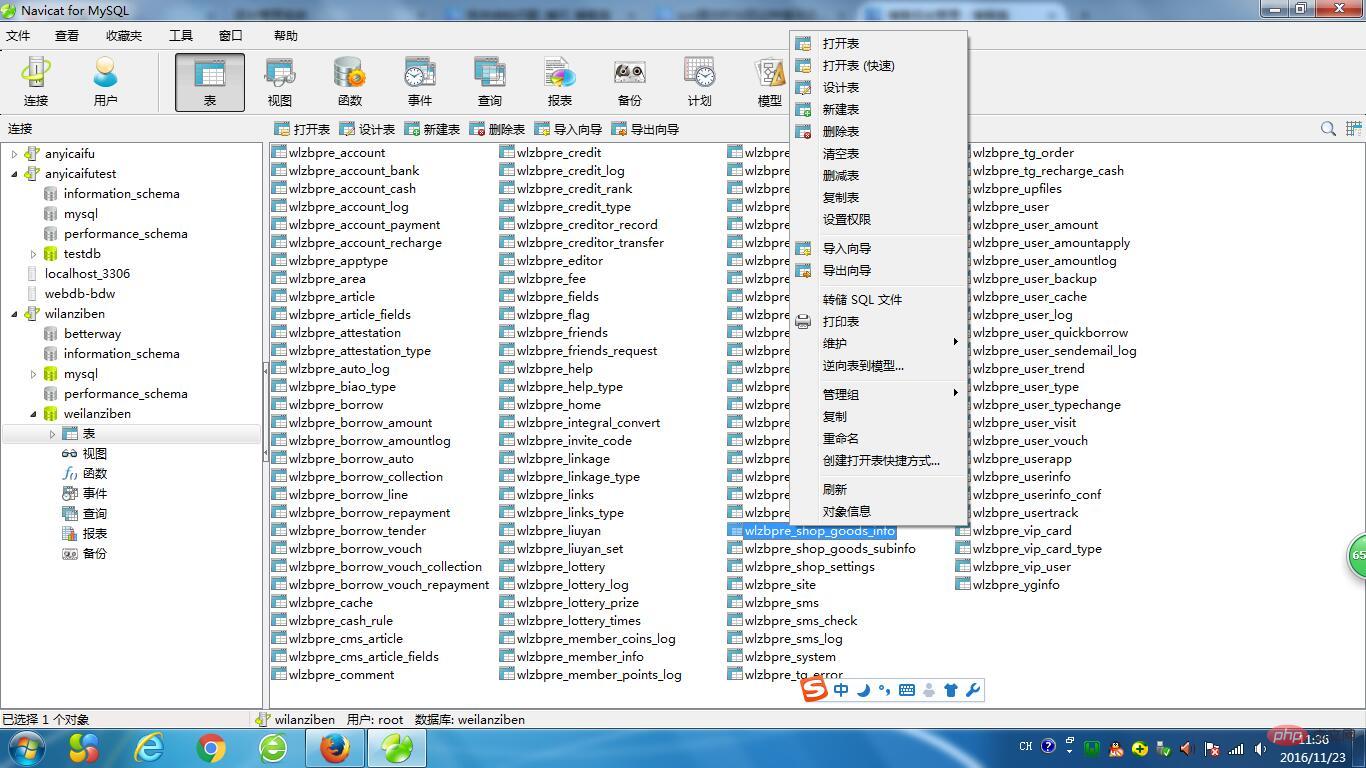1366x768 pixels.
Task: Expand the testdb database node
Action: tap(33, 254)
